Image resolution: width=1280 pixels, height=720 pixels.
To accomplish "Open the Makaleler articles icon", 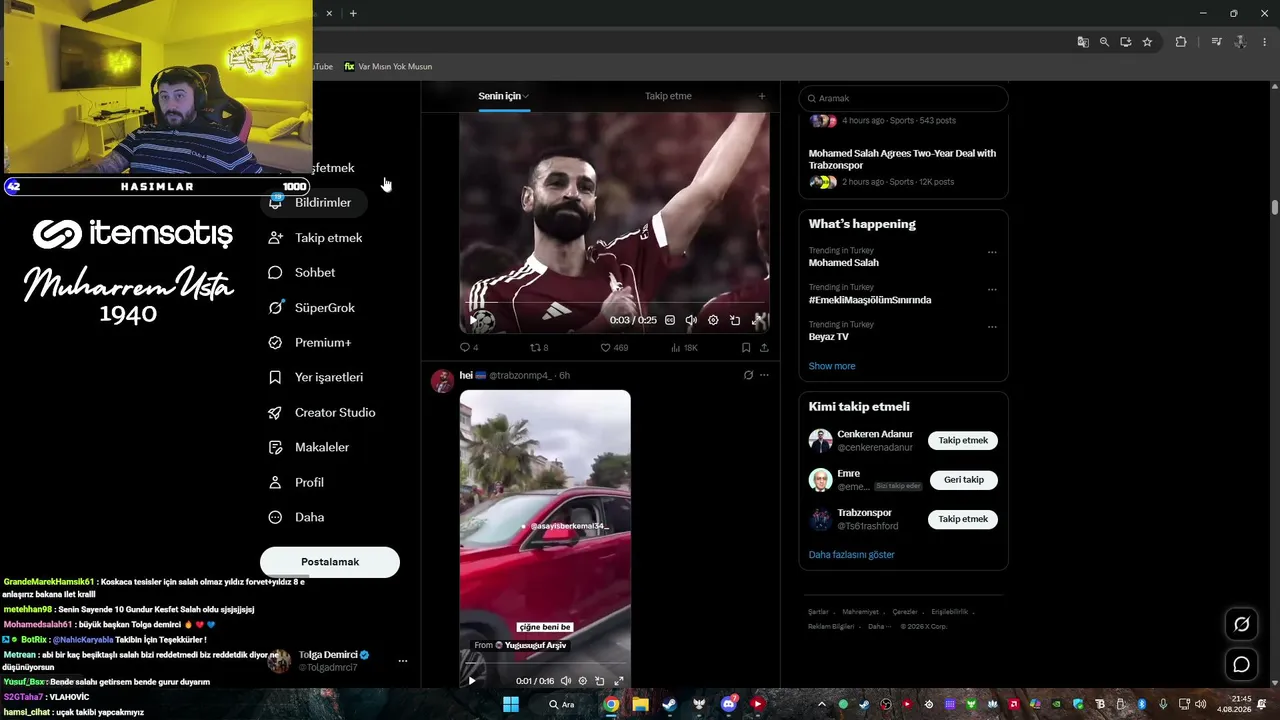I will pos(276,448).
